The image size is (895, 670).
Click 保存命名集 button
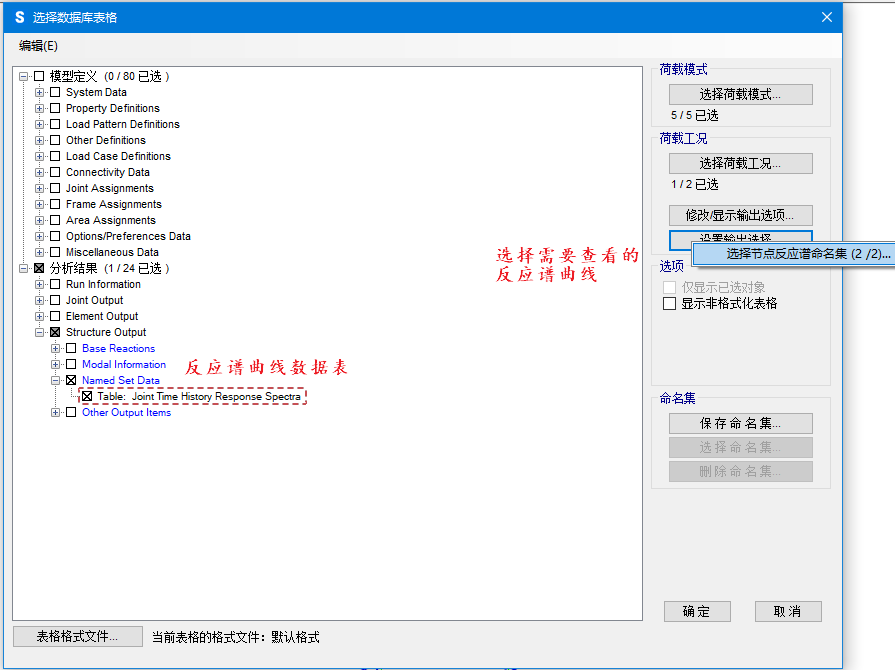[740, 424]
